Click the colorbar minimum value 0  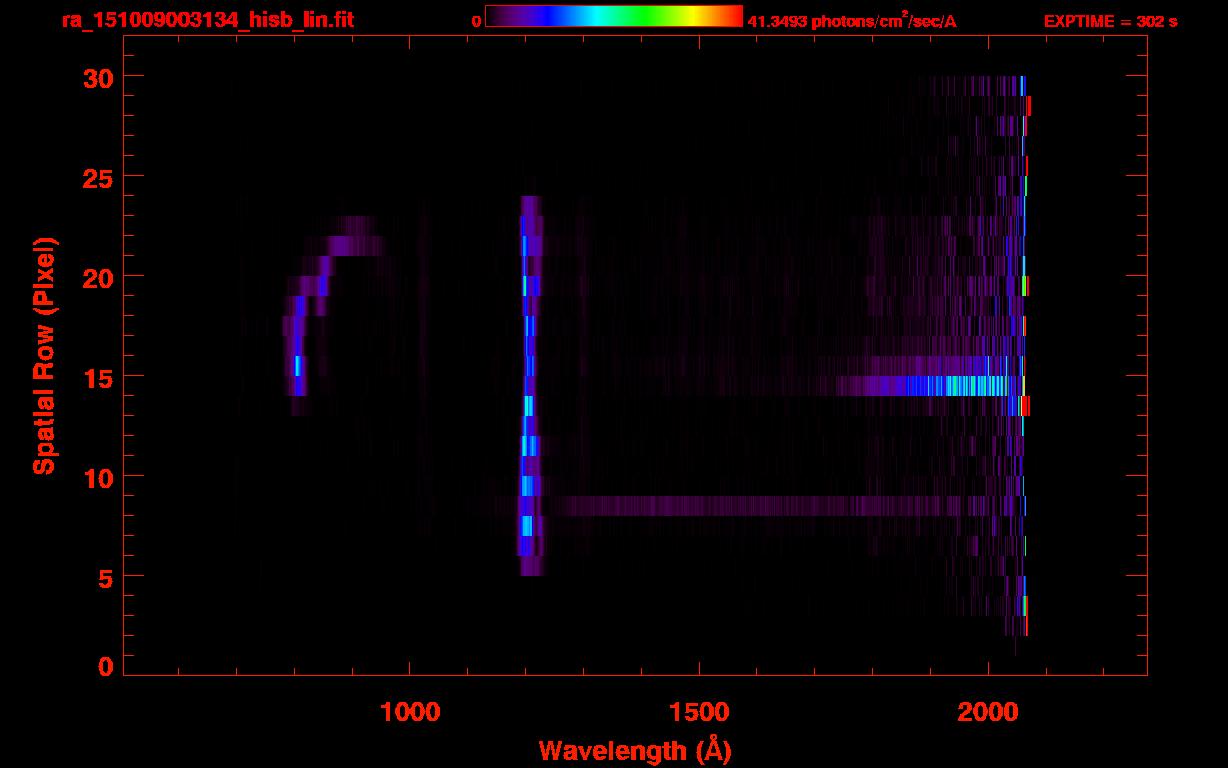pos(477,21)
